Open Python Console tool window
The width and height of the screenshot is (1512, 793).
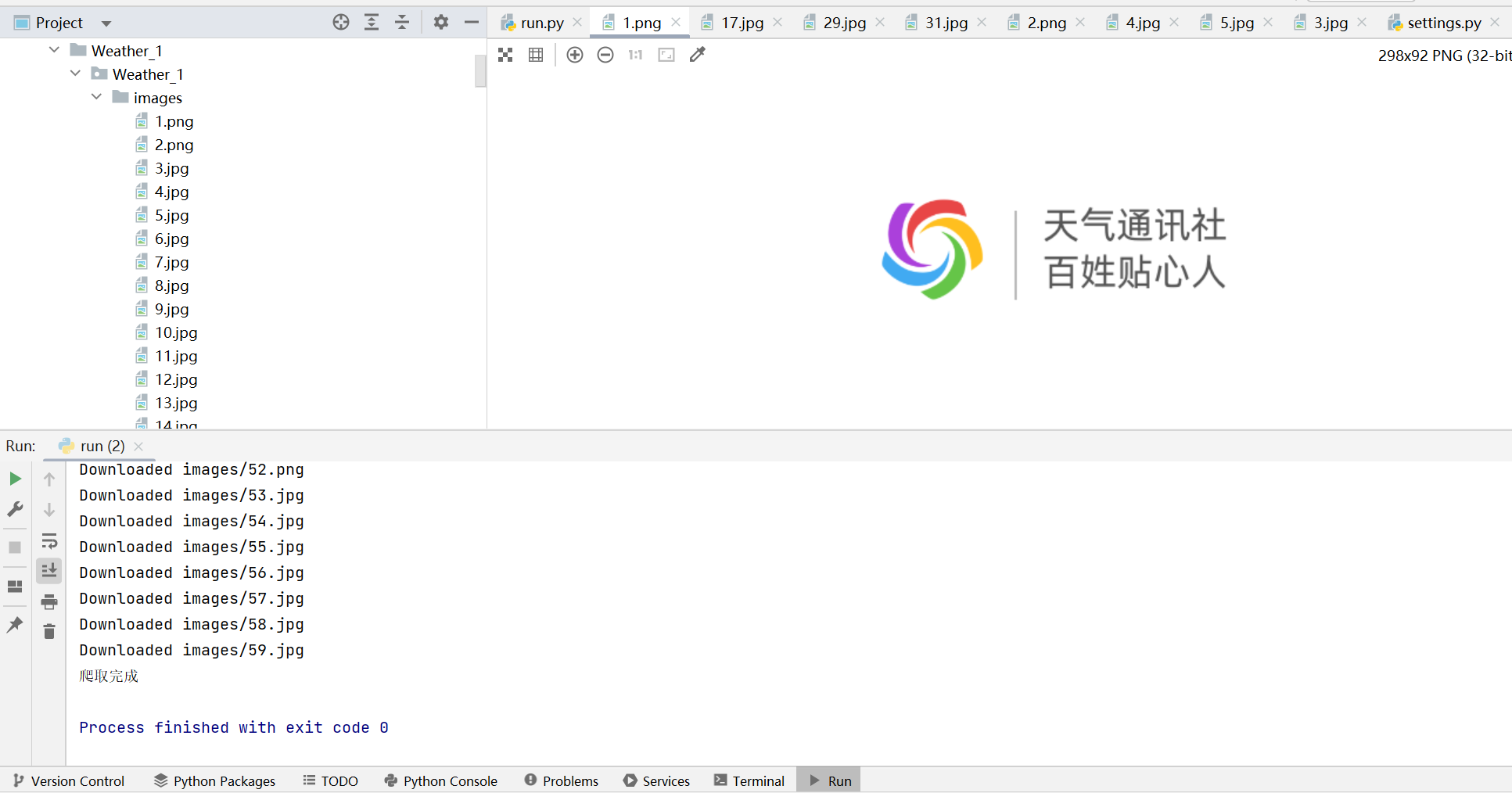point(441,780)
